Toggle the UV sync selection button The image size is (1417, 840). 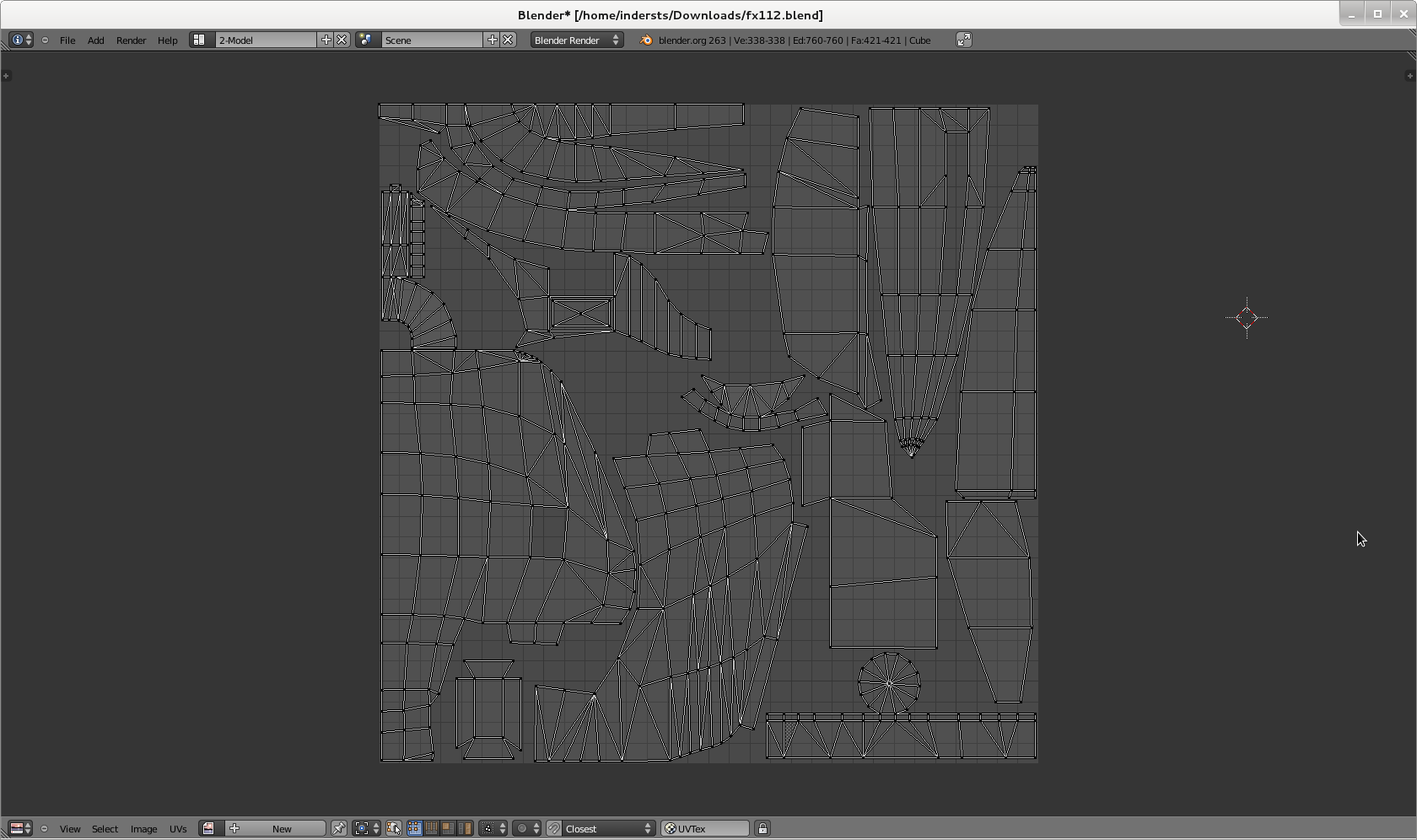(x=394, y=828)
